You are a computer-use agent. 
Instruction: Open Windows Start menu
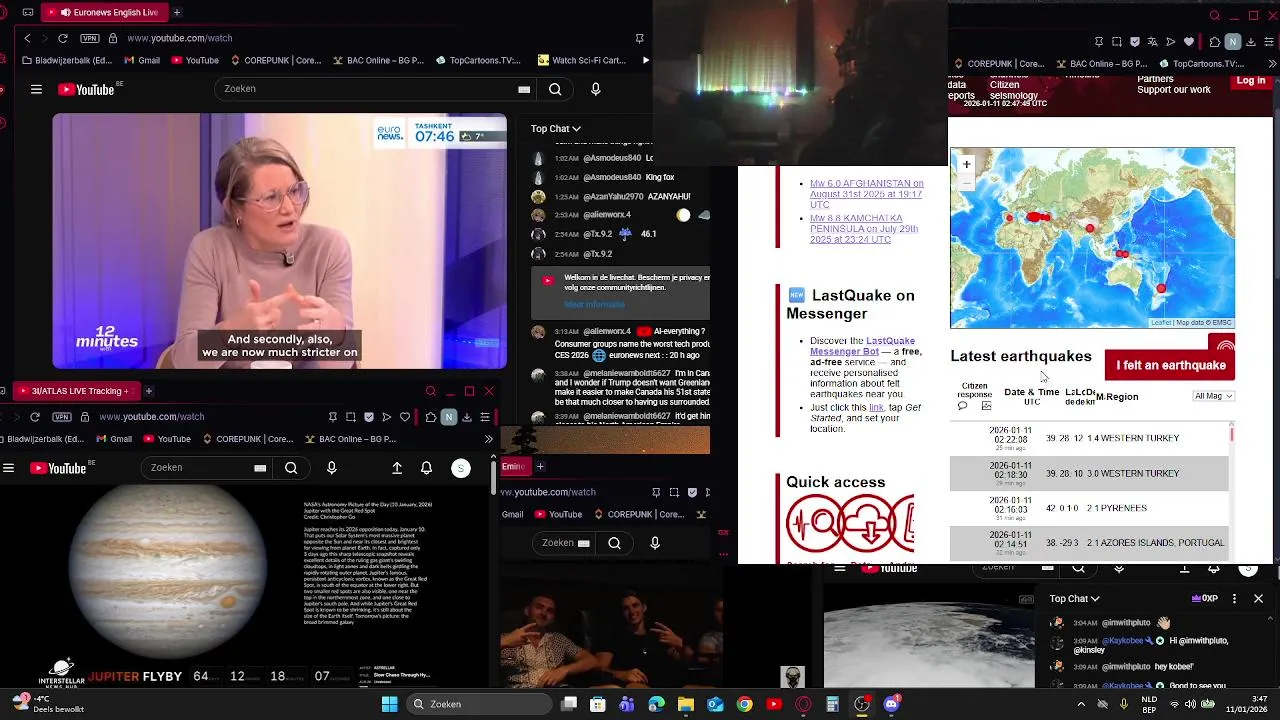click(x=389, y=704)
